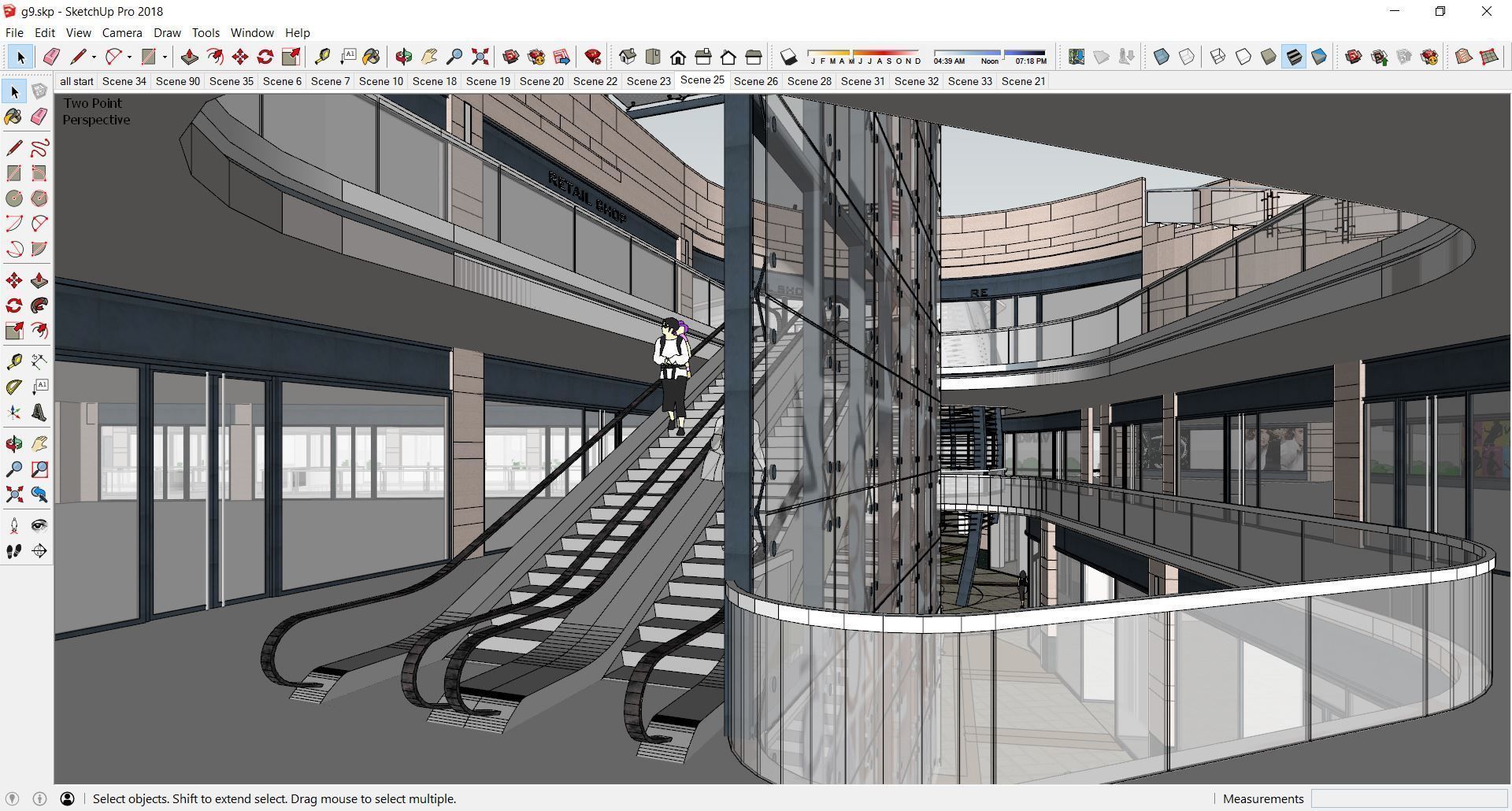Switch to Front view house icon

(x=678, y=57)
